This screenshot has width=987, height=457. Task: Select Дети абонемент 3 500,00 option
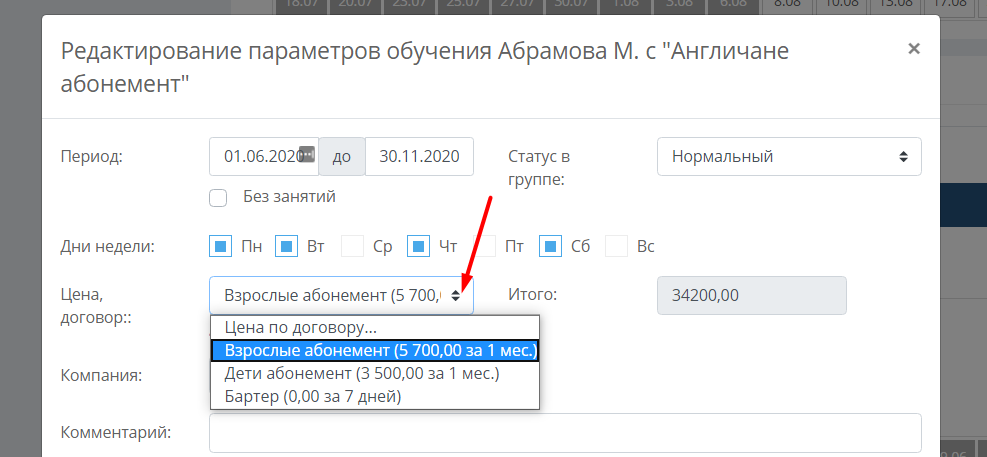pyautogui.click(x=375, y=373)
